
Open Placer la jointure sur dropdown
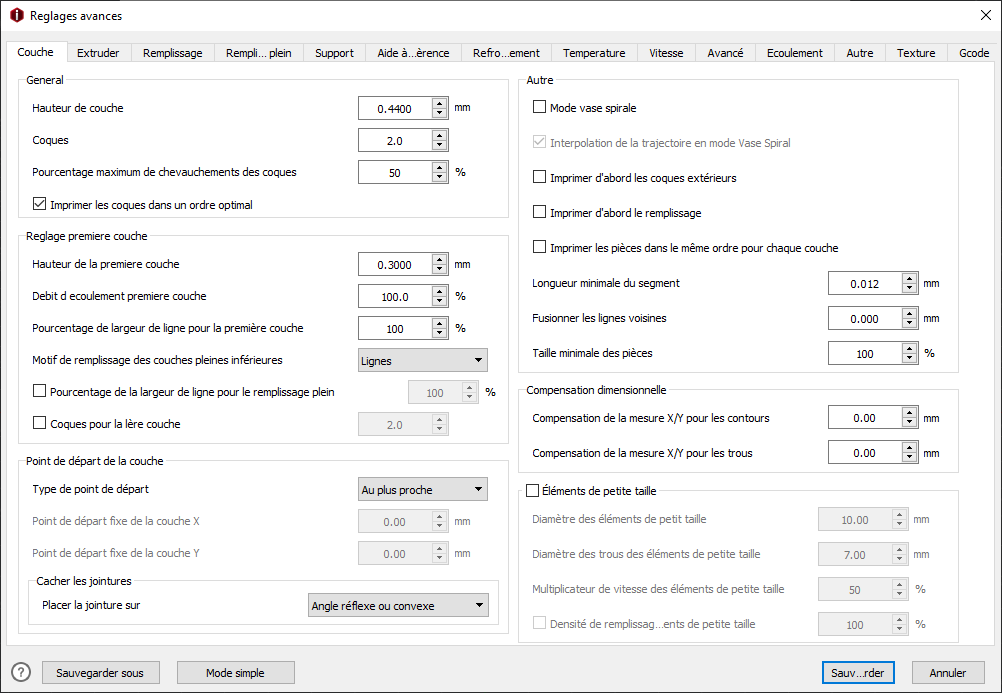398,605
